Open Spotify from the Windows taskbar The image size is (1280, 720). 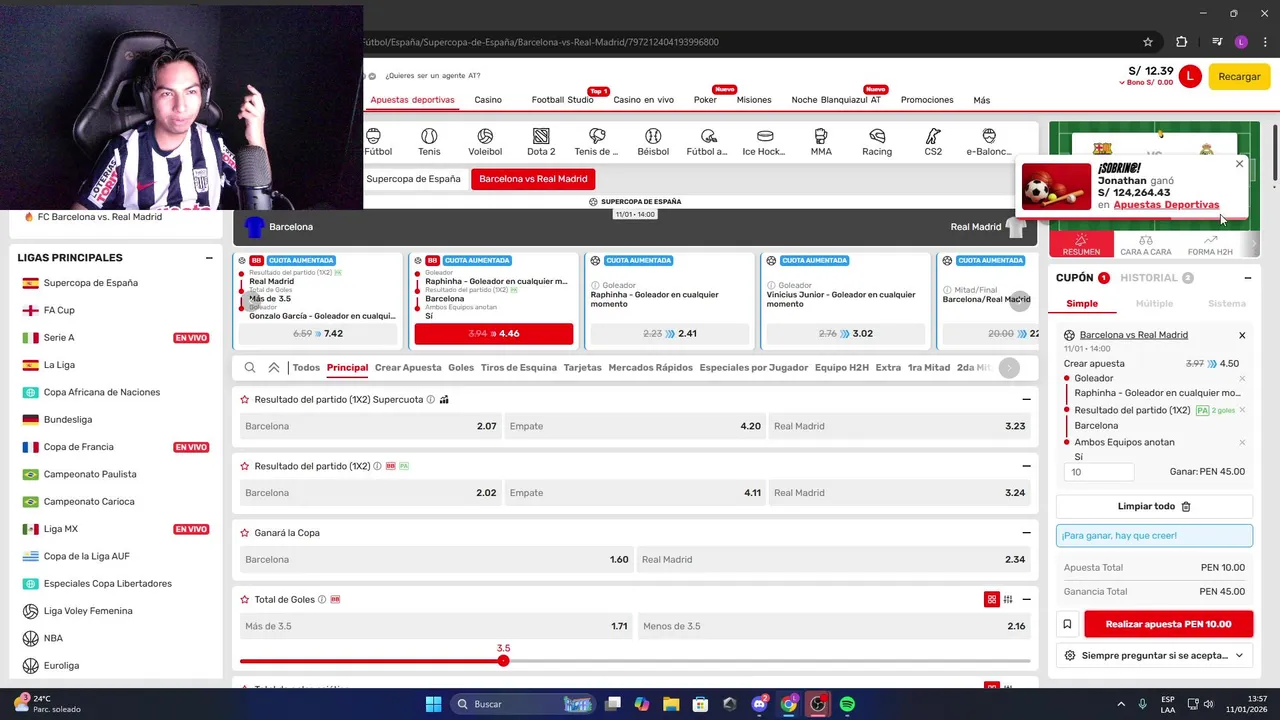[x=847, y=704]
